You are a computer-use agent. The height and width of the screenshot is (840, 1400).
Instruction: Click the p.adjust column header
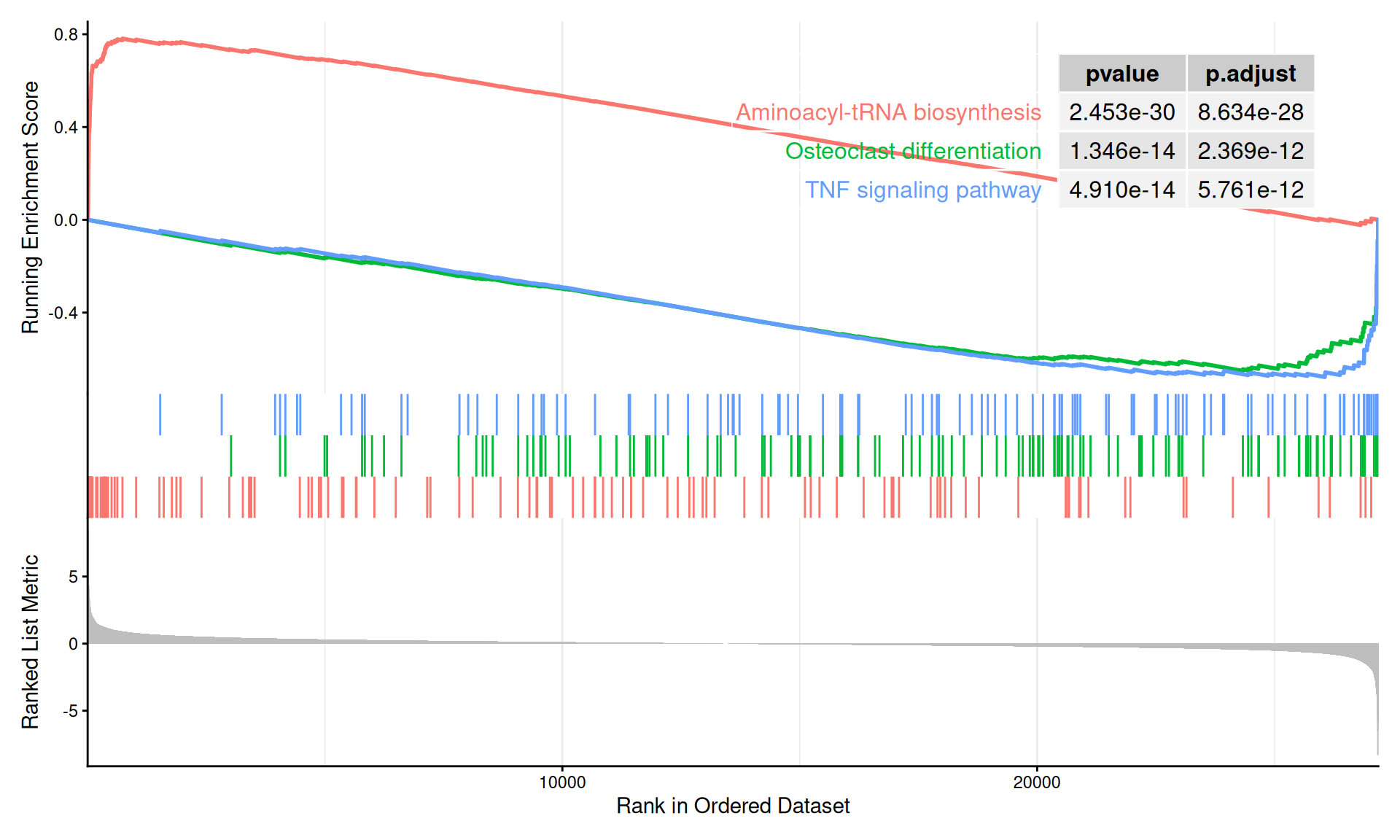coord(1250,74)
